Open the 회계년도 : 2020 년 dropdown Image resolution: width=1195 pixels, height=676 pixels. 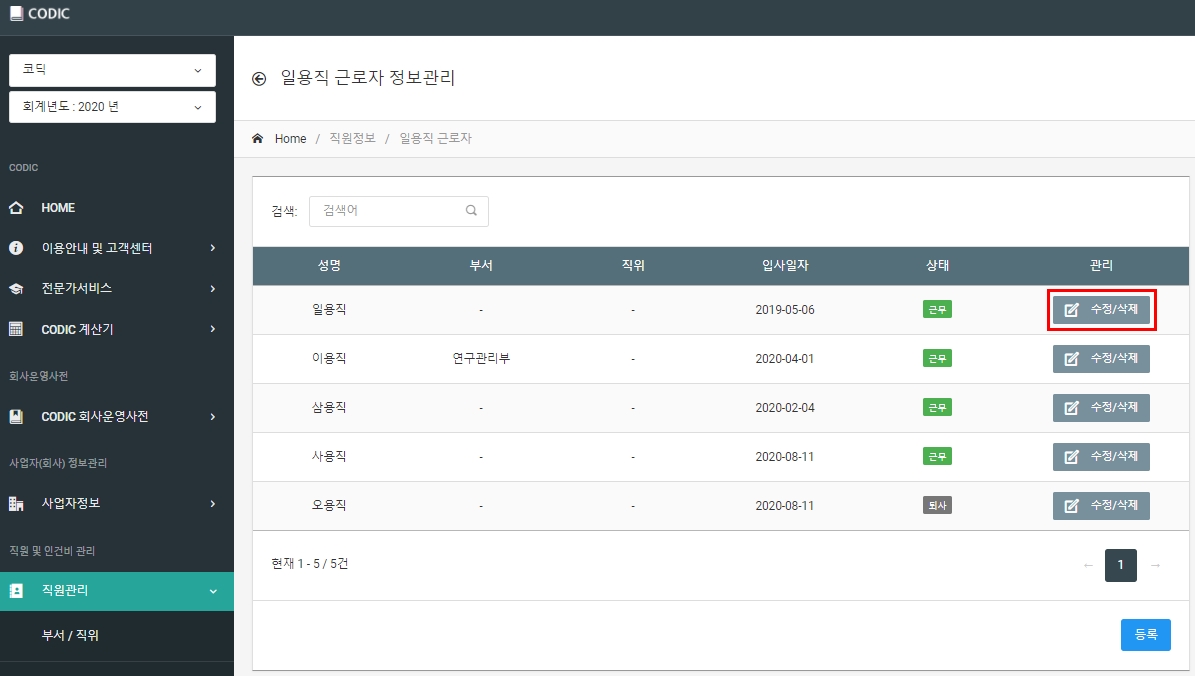[x=112, y=107]
